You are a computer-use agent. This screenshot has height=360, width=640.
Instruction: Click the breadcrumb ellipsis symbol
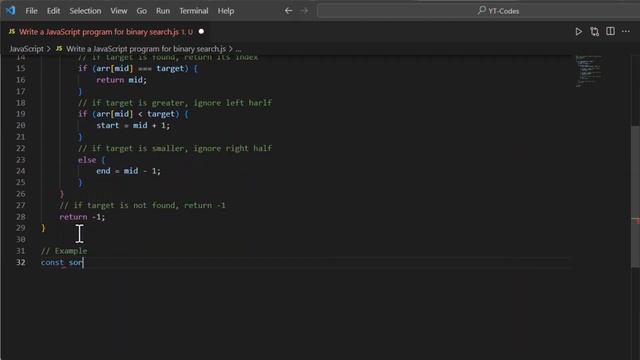click(x=238, y=49)
